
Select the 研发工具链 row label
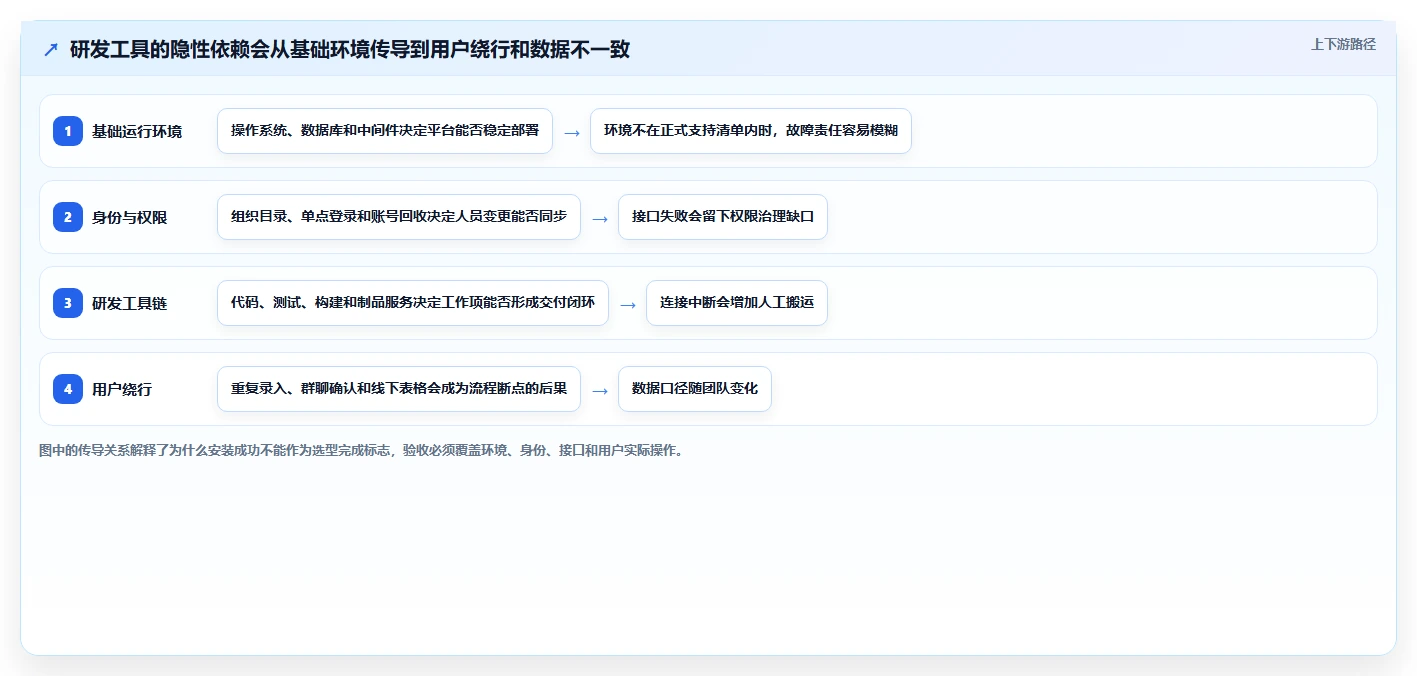tap(129, 303)
